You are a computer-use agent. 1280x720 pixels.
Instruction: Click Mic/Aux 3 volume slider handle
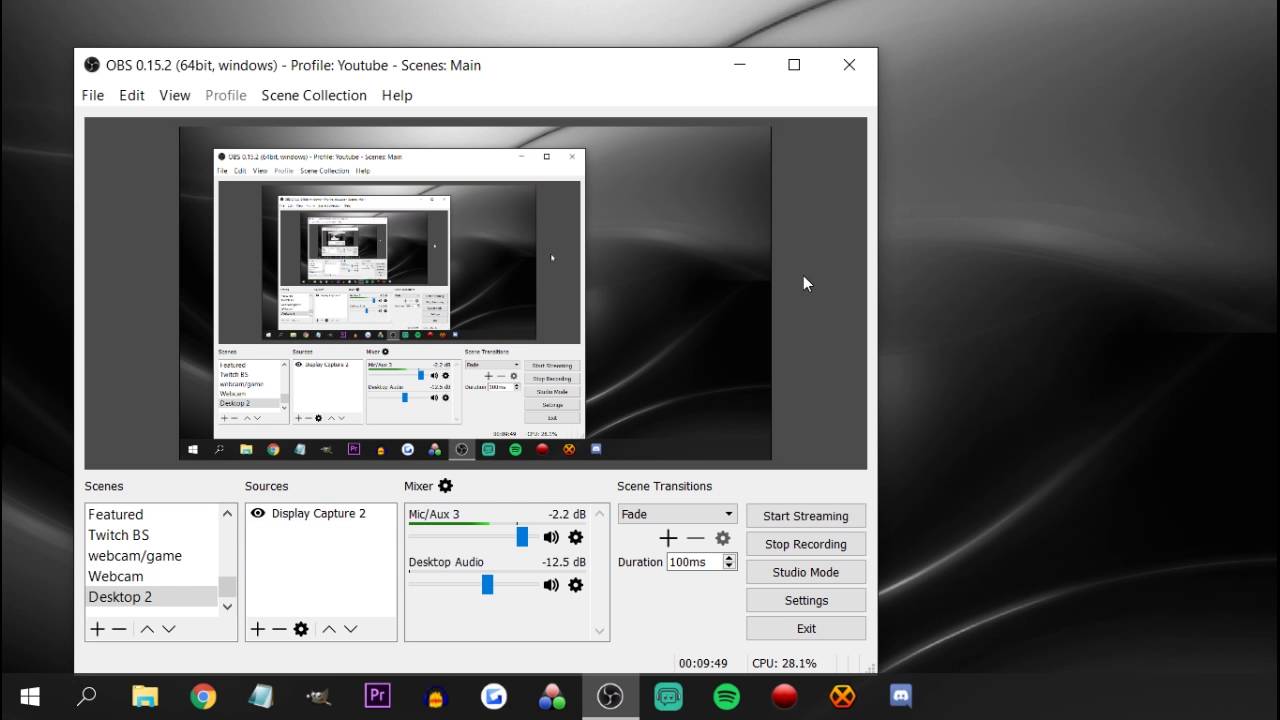point(522,537)
